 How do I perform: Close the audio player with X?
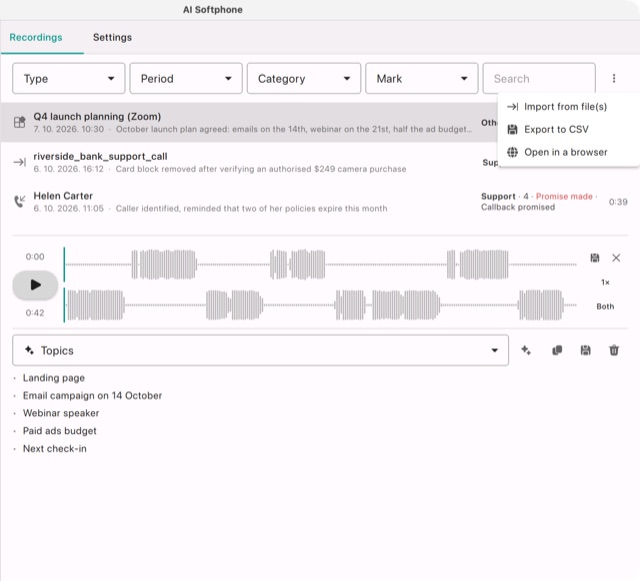point(616,258)
